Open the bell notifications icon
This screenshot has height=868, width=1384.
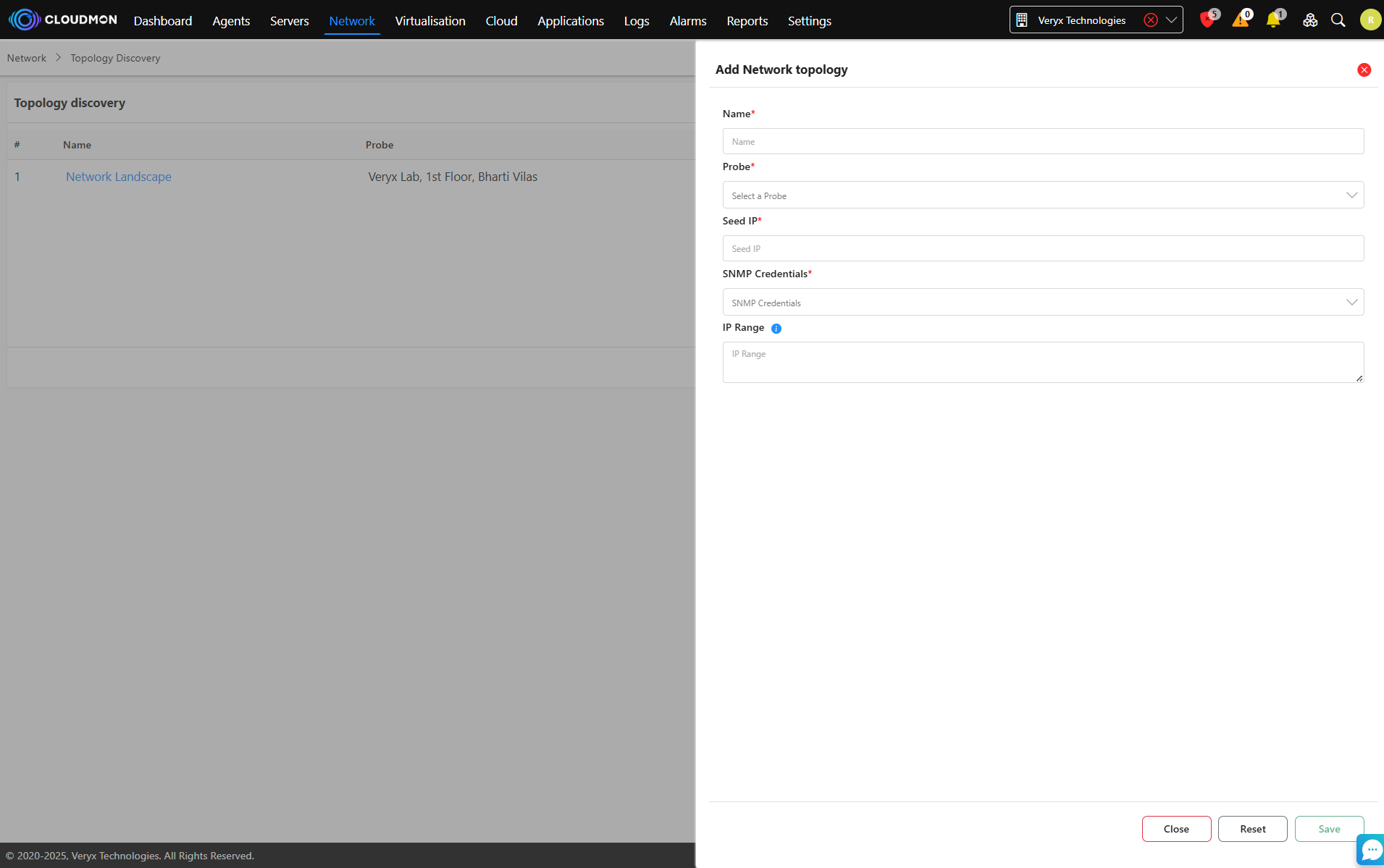point(1273,20)
